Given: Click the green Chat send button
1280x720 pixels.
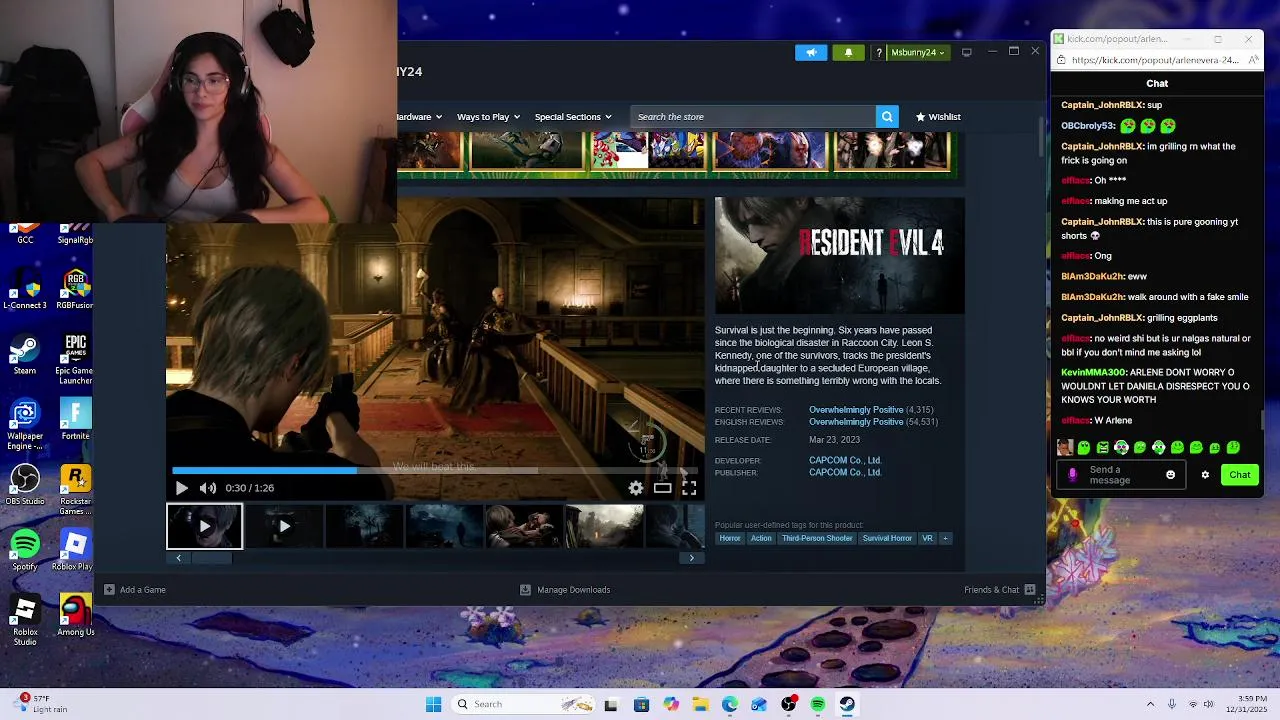Looking at the screenshot, I should pos(1240,475).
